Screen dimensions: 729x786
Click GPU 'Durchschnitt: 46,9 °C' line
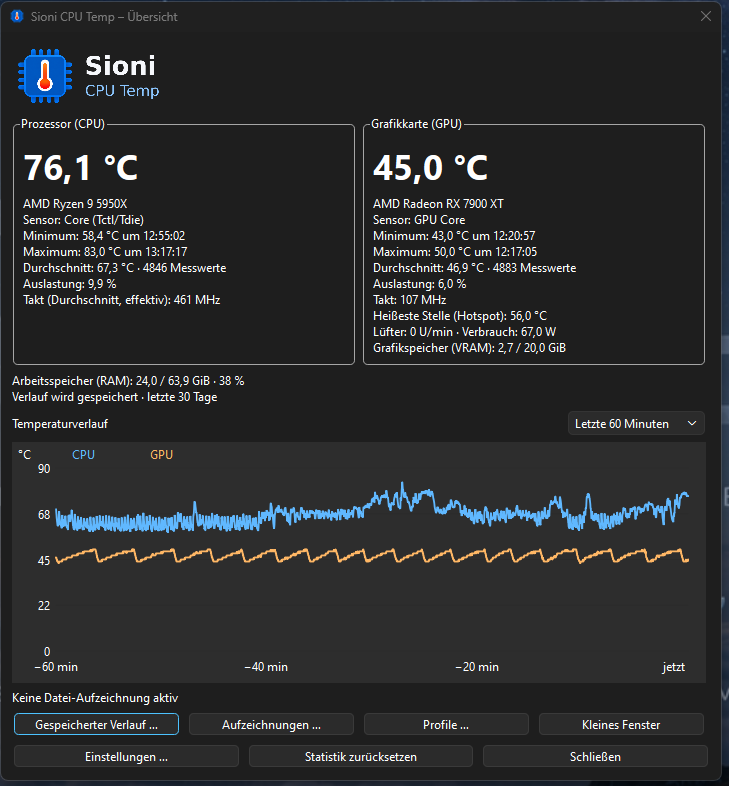474,268
